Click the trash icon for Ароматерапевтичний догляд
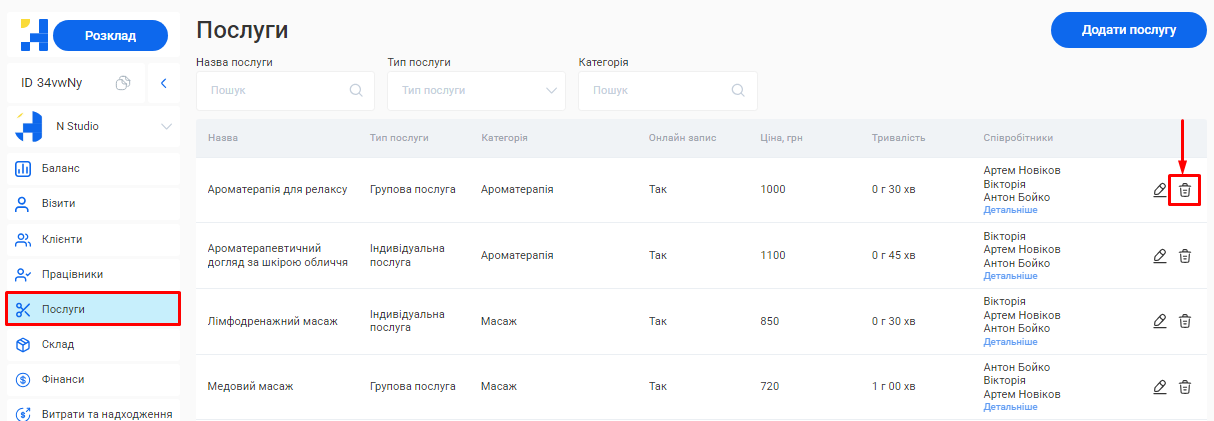1214x421 pixels. tap(1184, 256)
